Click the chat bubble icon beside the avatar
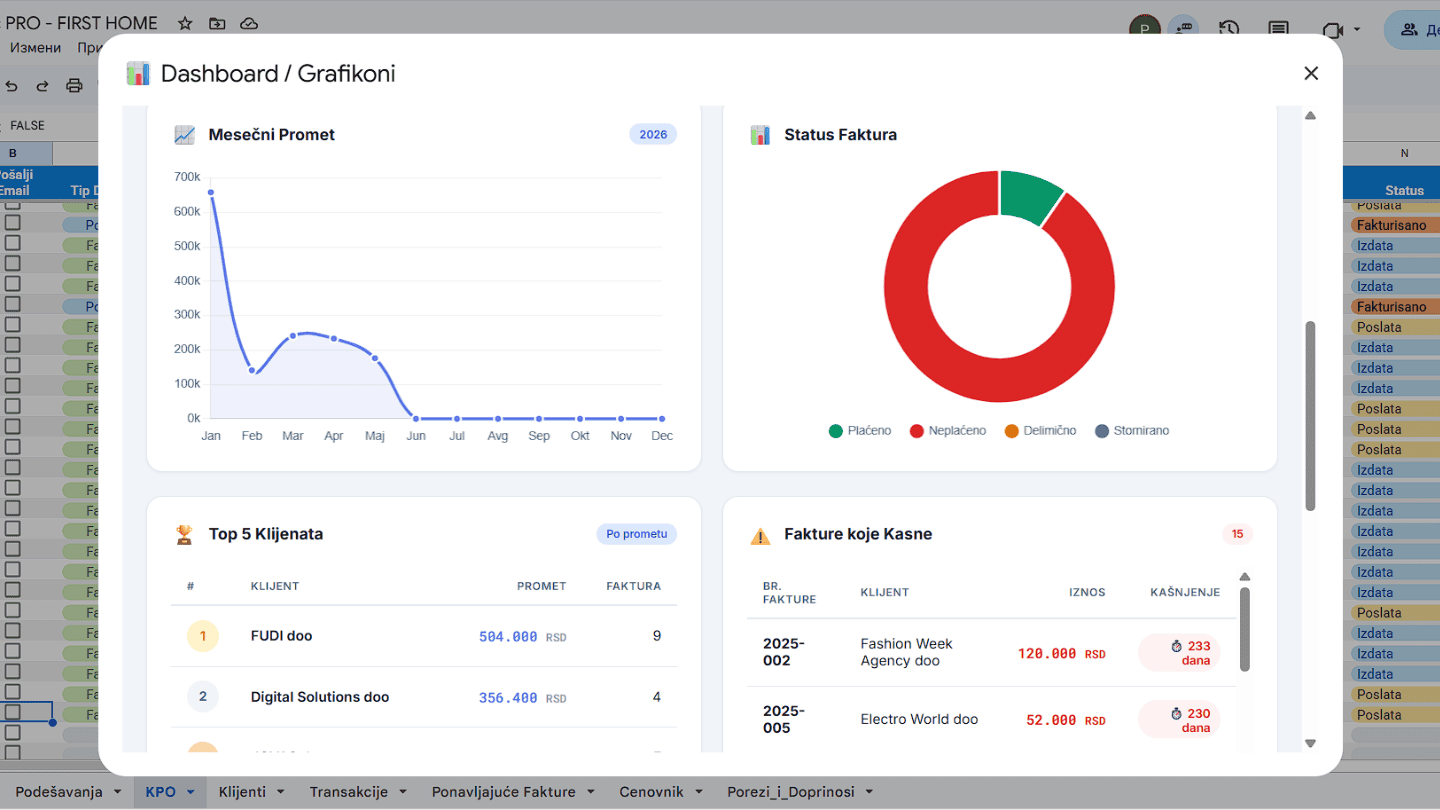Viewport: 1440px width, 810px height. pos(1183,27)
